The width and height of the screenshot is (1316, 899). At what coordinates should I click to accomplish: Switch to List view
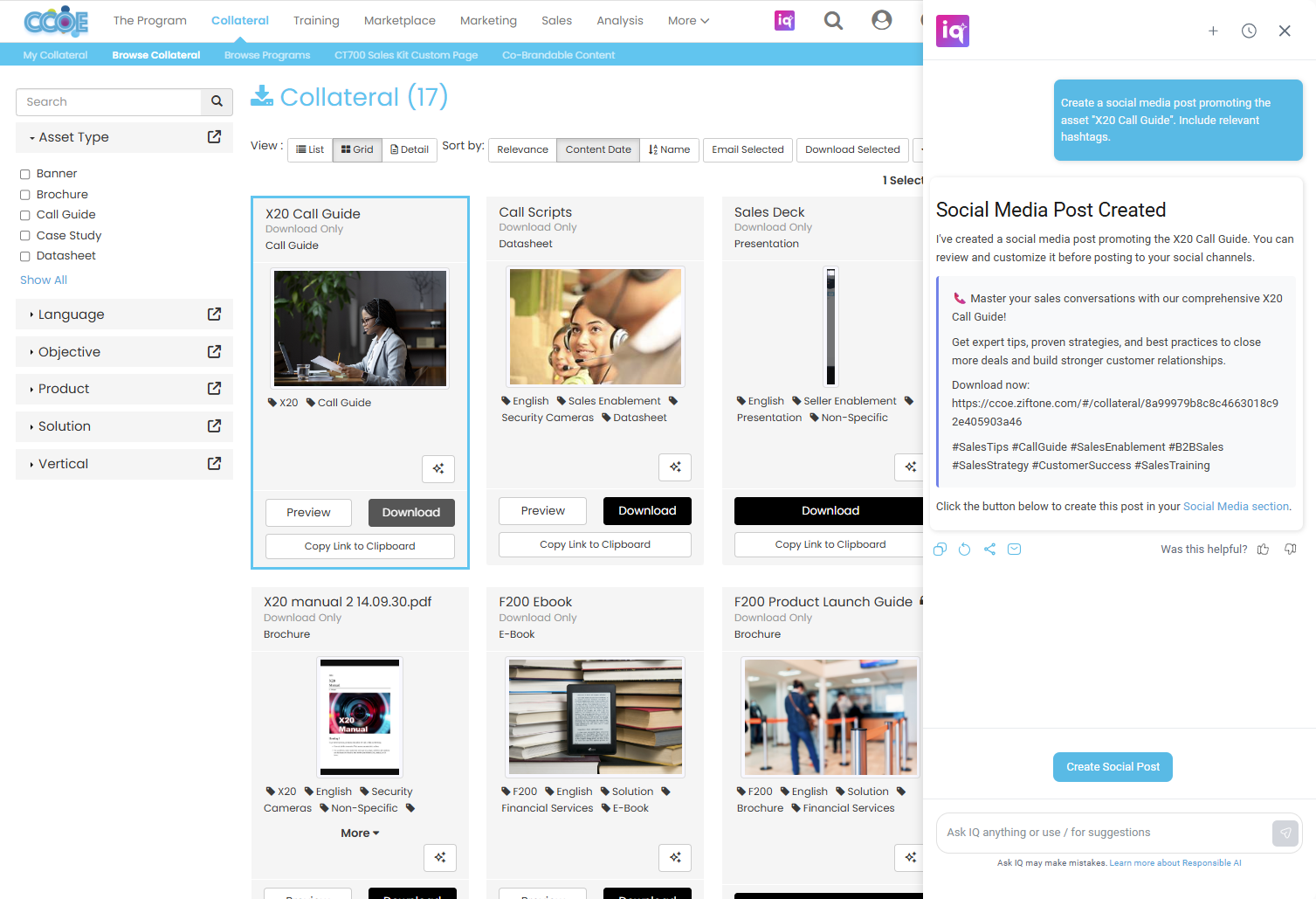coord(310,149)
